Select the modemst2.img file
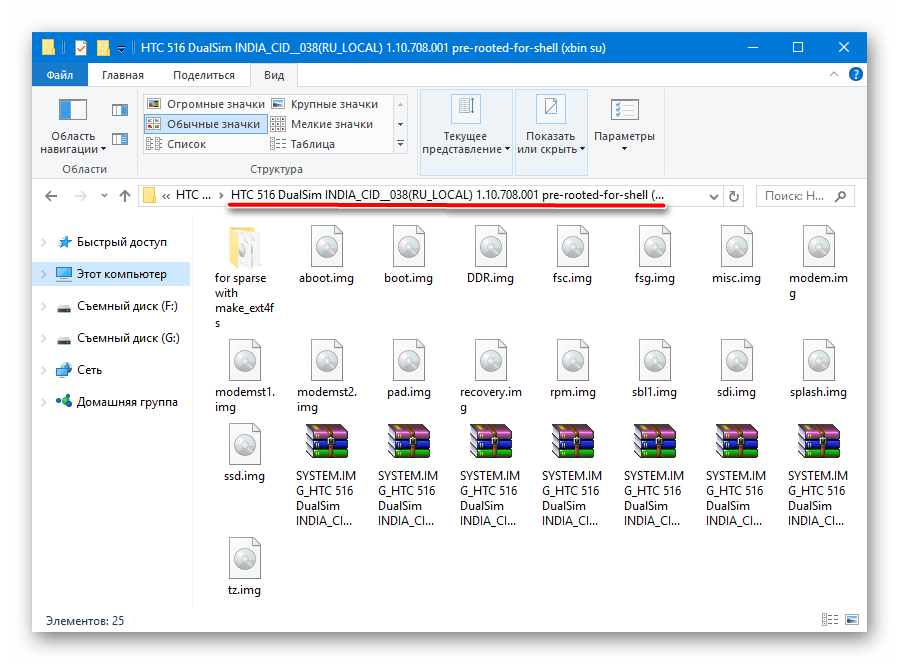Screen dimensions: 899x664 tap(327, 376)
